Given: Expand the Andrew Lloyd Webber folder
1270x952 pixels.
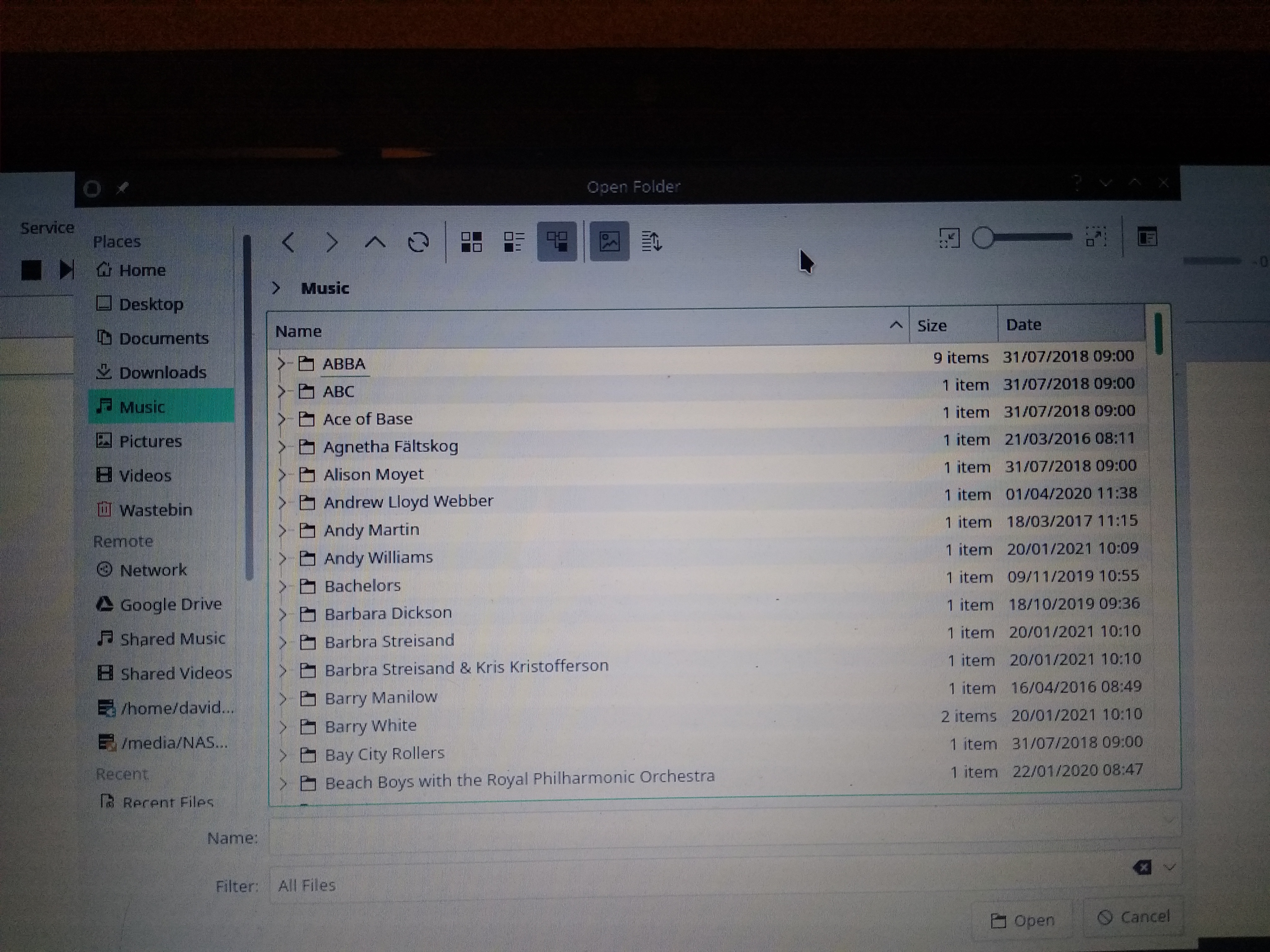Looking at the screenshot, I should coord(282,502).
